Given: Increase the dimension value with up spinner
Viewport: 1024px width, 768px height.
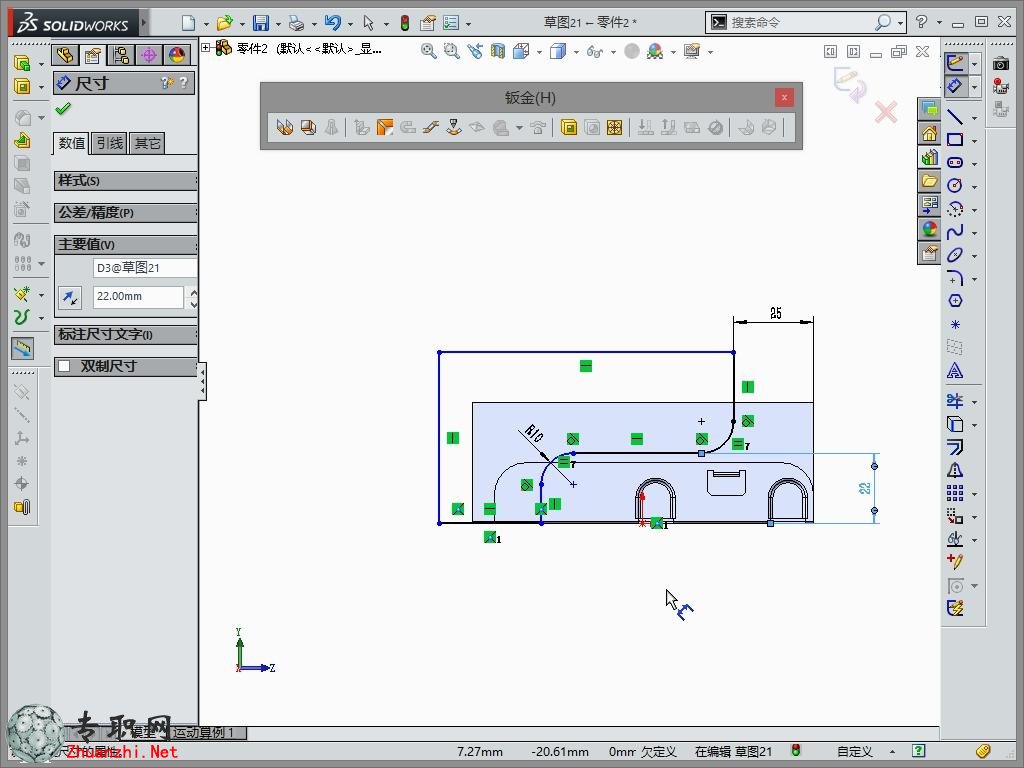Looking at the screenshot, I should [x=193, y=291].
